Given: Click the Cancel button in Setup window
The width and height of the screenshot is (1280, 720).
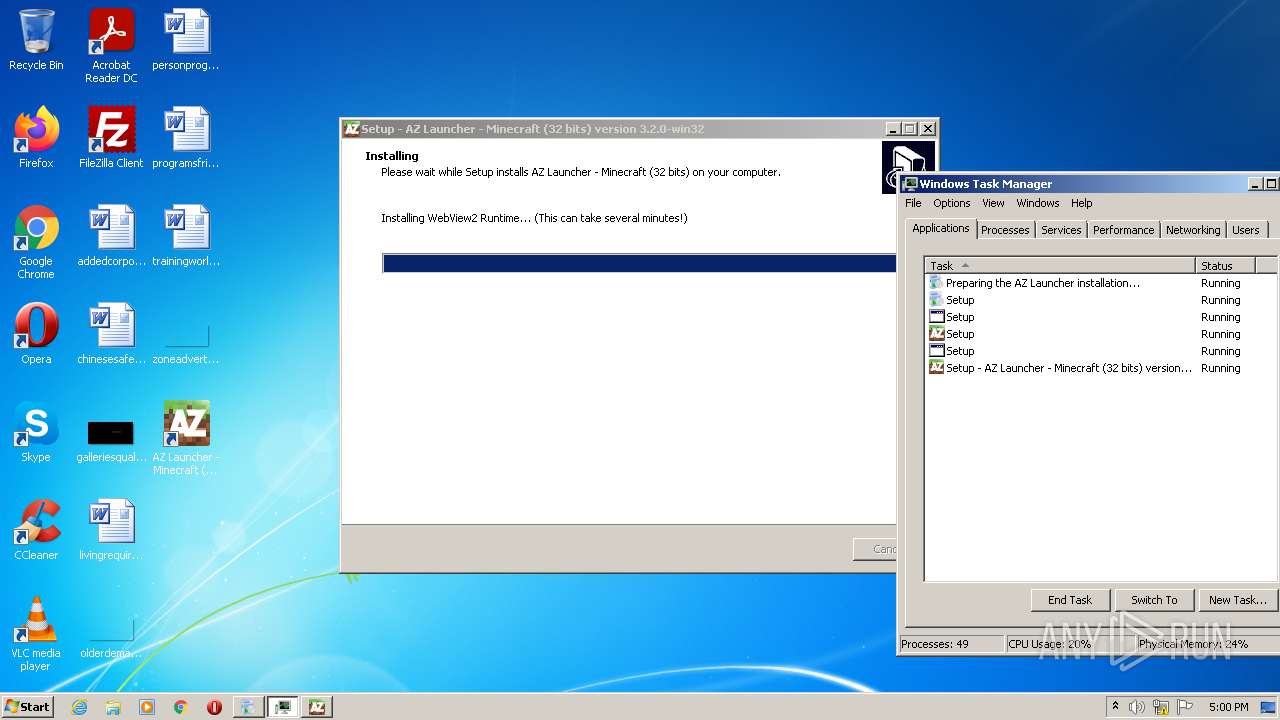Looking at the screenshot, I should pyautogui.click(x=876, y=549).
